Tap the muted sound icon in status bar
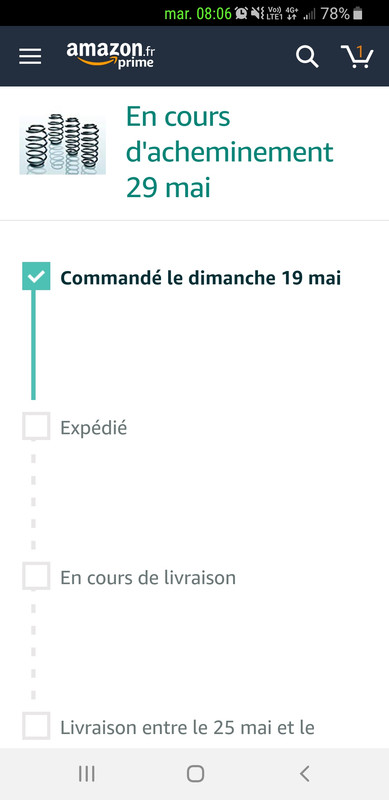389x800 pixels. point(257,14)
